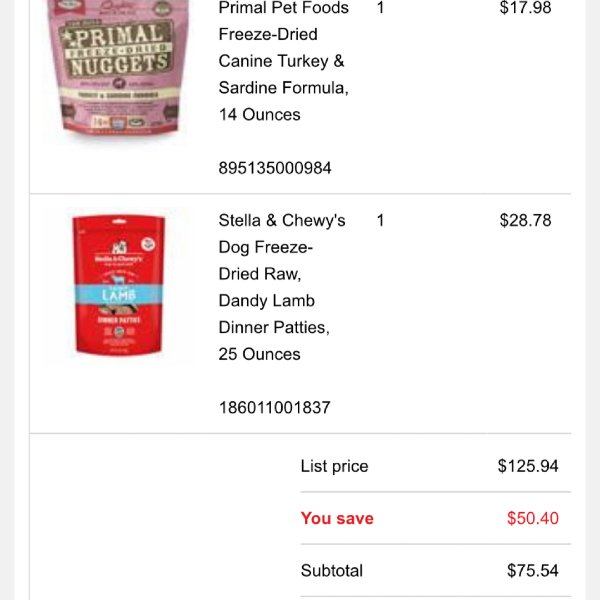The width and height of the screenshot is (600, 600).
Task: Click the Subtotal label
Action: [332, 571]
